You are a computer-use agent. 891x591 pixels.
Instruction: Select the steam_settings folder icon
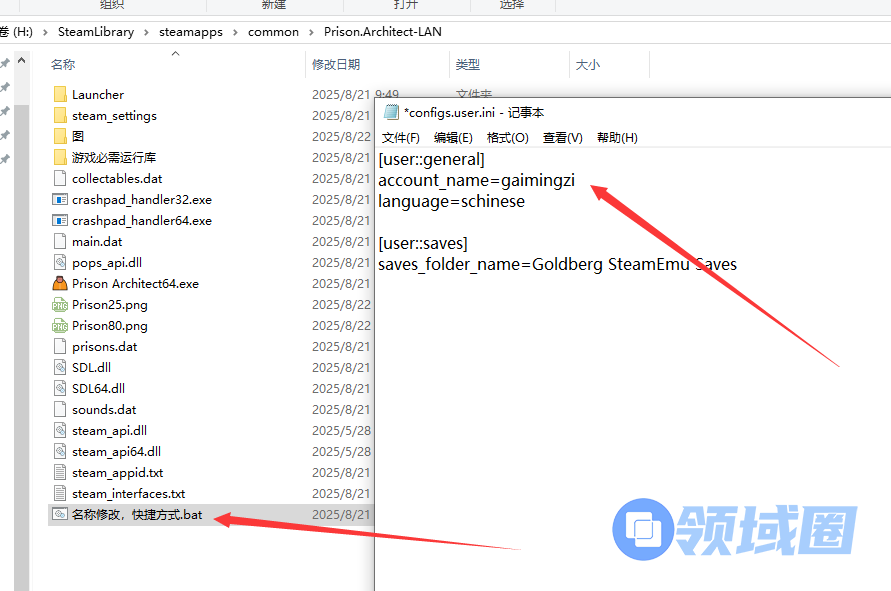(x=59, y=116)
